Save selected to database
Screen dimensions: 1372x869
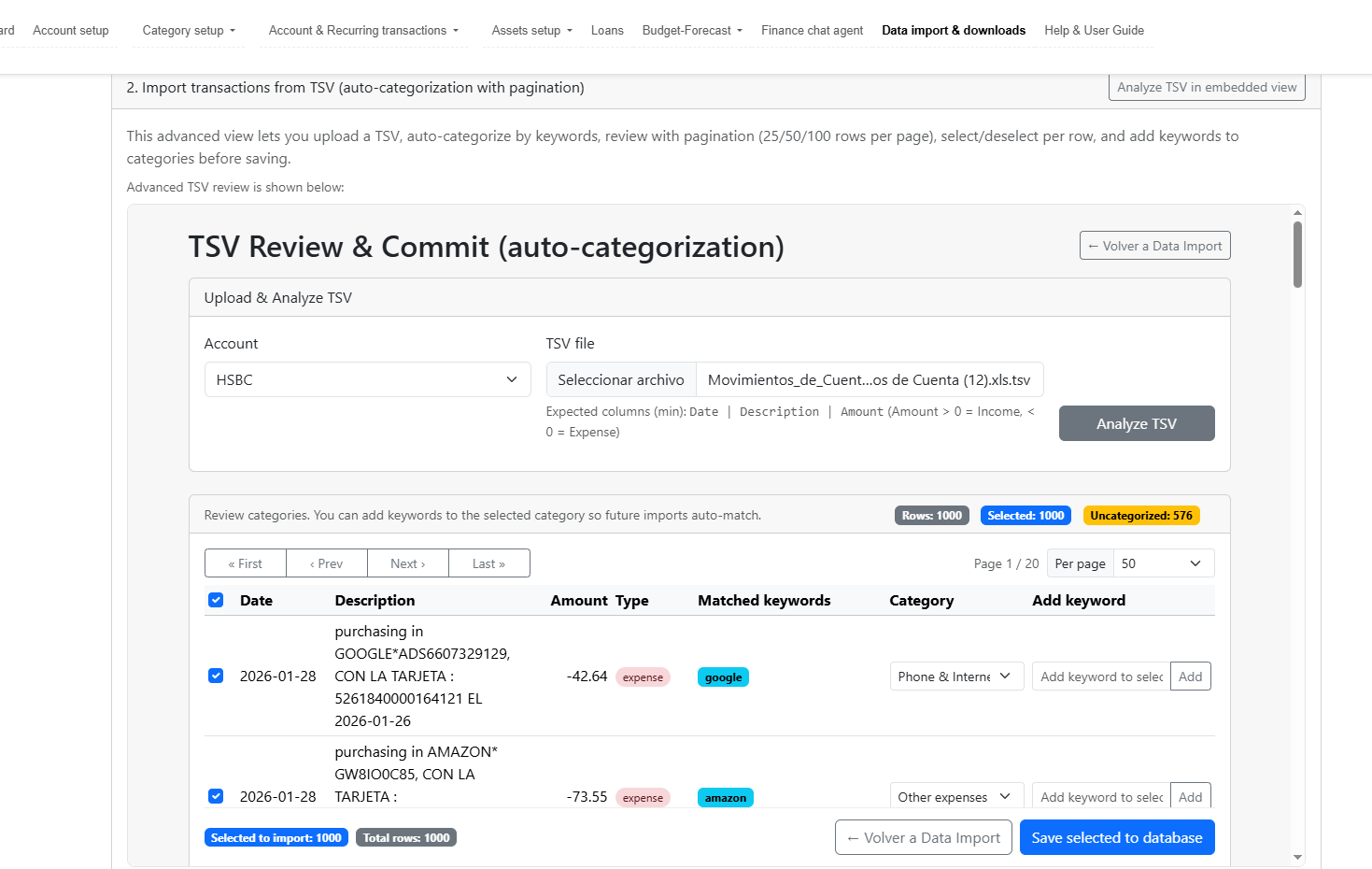(1117, 837)
